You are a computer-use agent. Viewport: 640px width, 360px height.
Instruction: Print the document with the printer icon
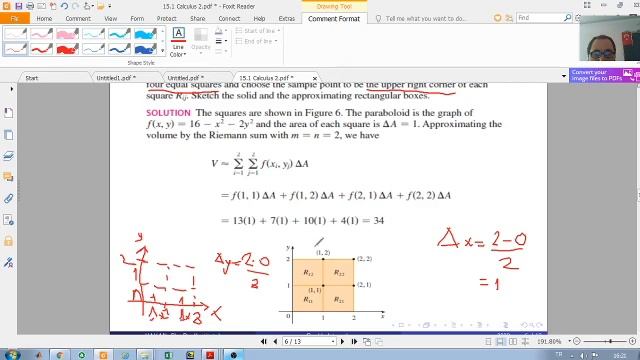tap(30, 6)
